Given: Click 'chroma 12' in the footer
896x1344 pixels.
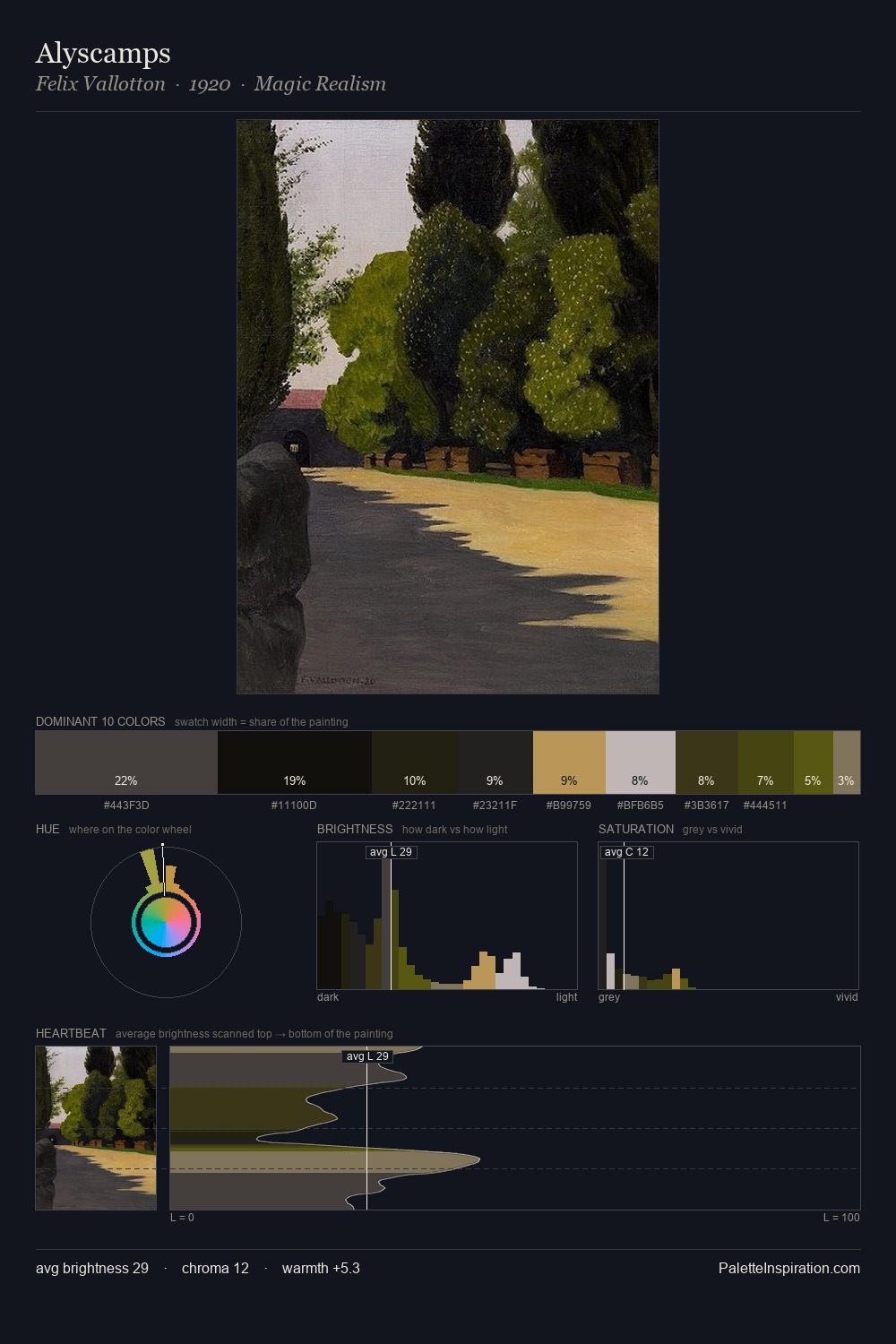Looking at the screenshot, I should 215,1268.
